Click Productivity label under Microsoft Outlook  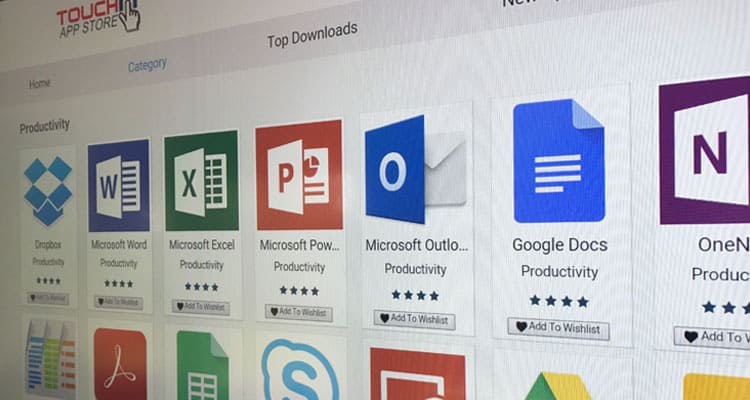(x=415, y=269)
